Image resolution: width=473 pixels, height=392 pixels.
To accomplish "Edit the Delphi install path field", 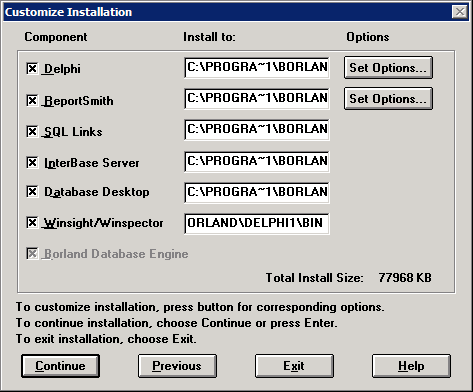I will [x=257, y=68].
